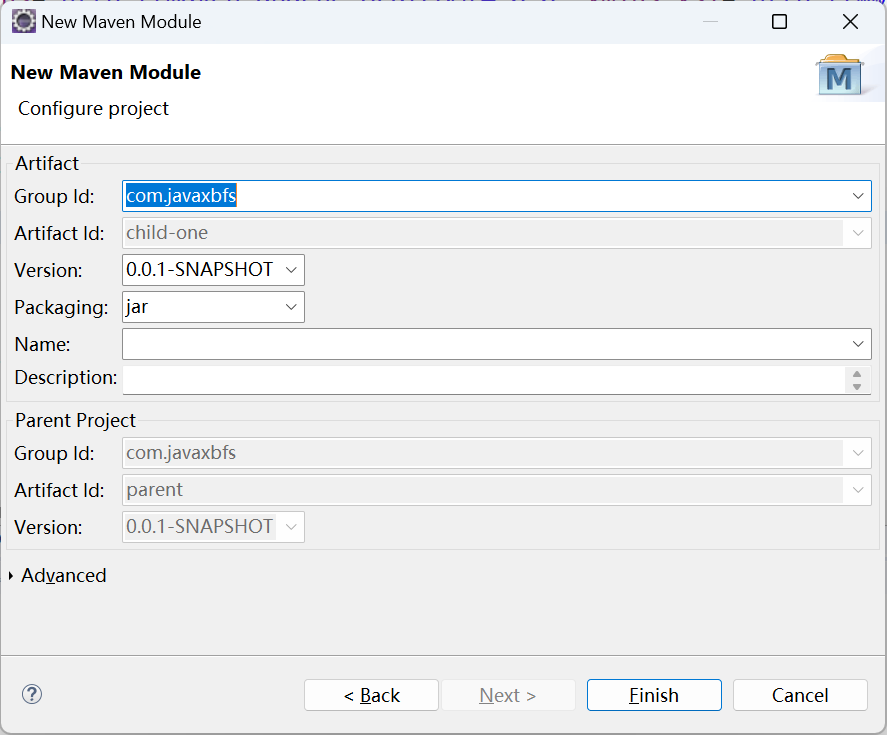Click the Description field down arrow
The height and width of the screenshot is (735, 887).
(857, 386)
